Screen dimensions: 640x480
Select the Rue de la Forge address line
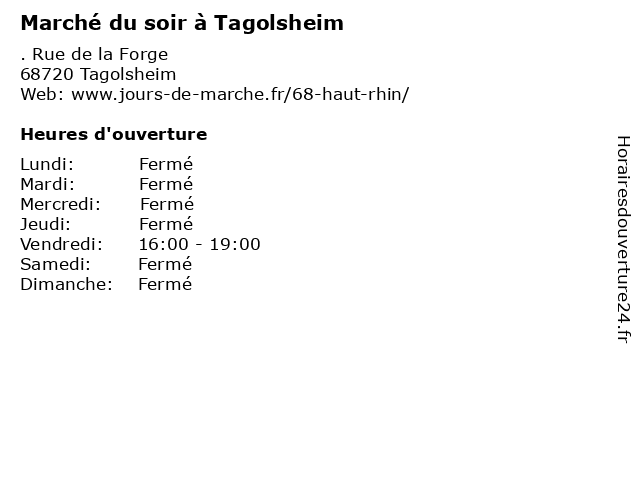coord(94,54)
